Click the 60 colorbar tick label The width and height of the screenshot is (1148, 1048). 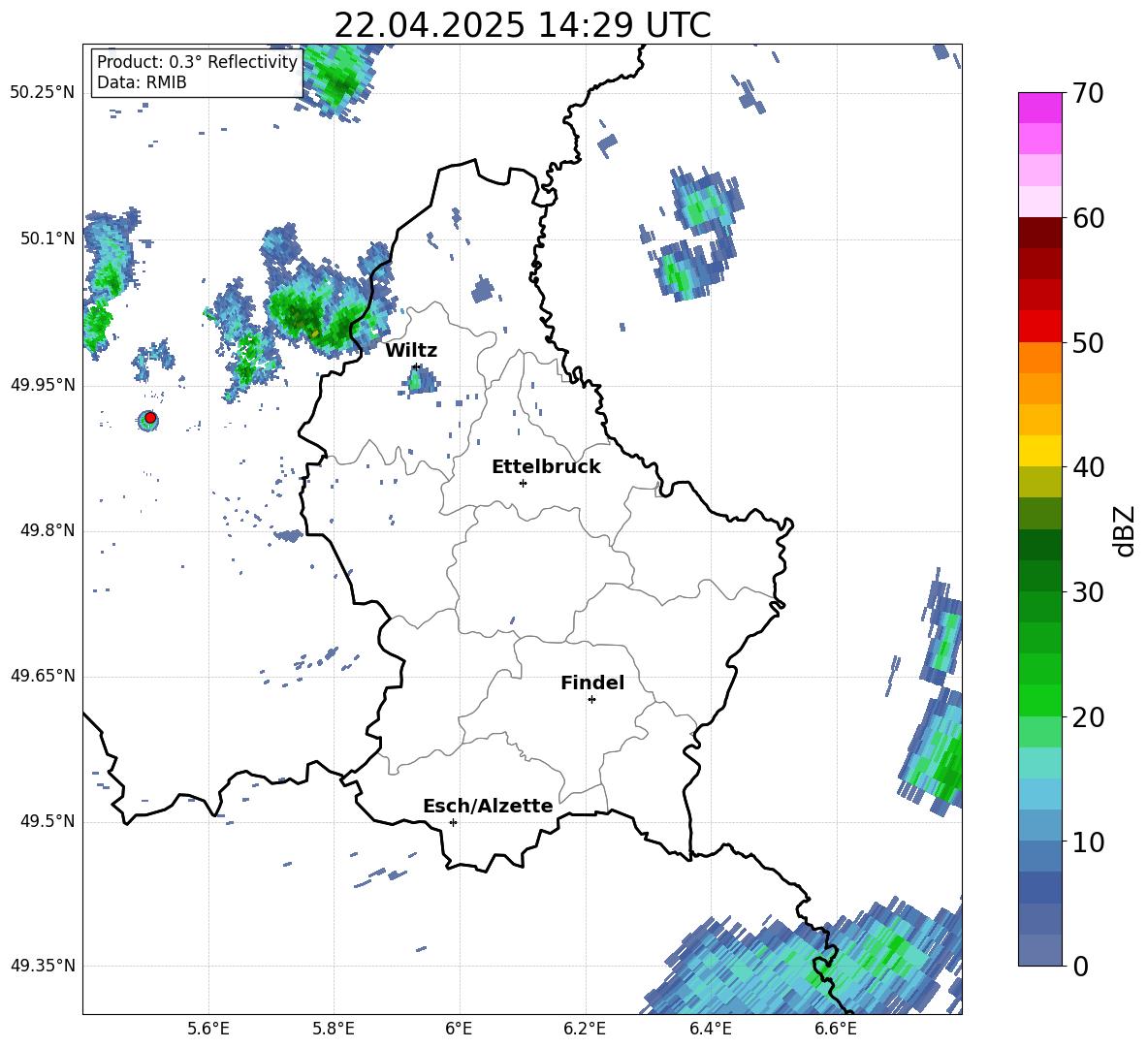(1088, 218)
